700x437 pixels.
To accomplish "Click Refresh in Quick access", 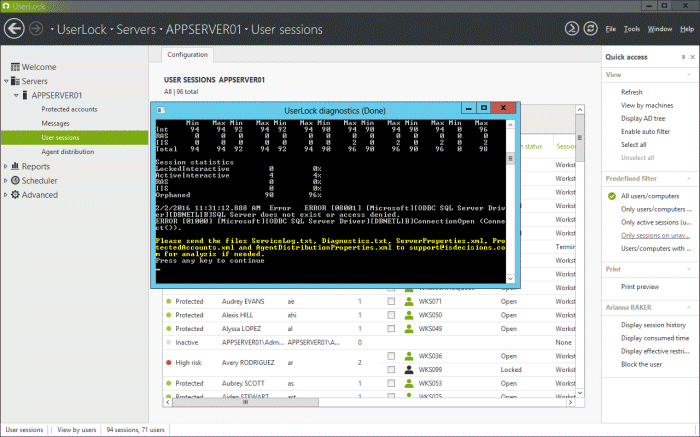I will pyautogui.click(x=631, y=92).
